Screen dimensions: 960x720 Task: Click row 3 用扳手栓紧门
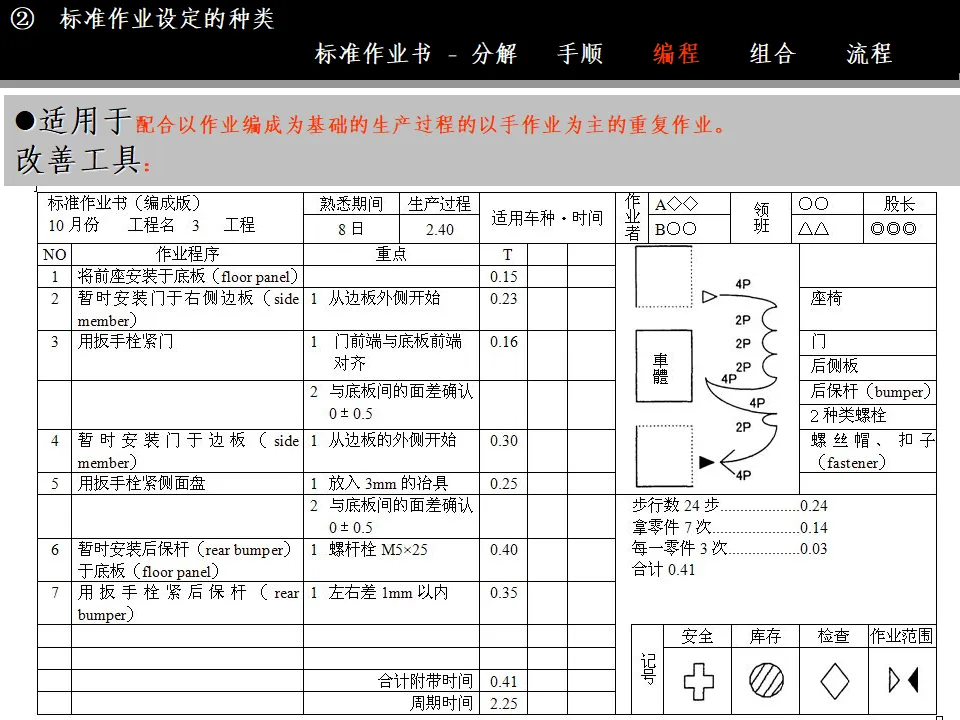pyautogui.click(x=125, y=341)
